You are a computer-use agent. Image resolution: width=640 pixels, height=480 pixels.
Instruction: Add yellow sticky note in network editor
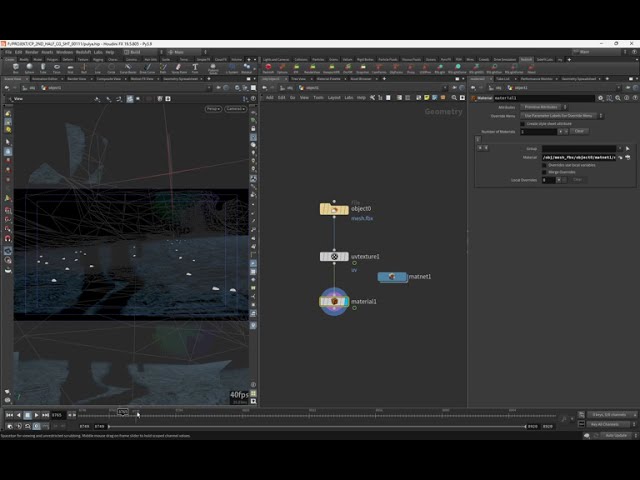point(427,98)
